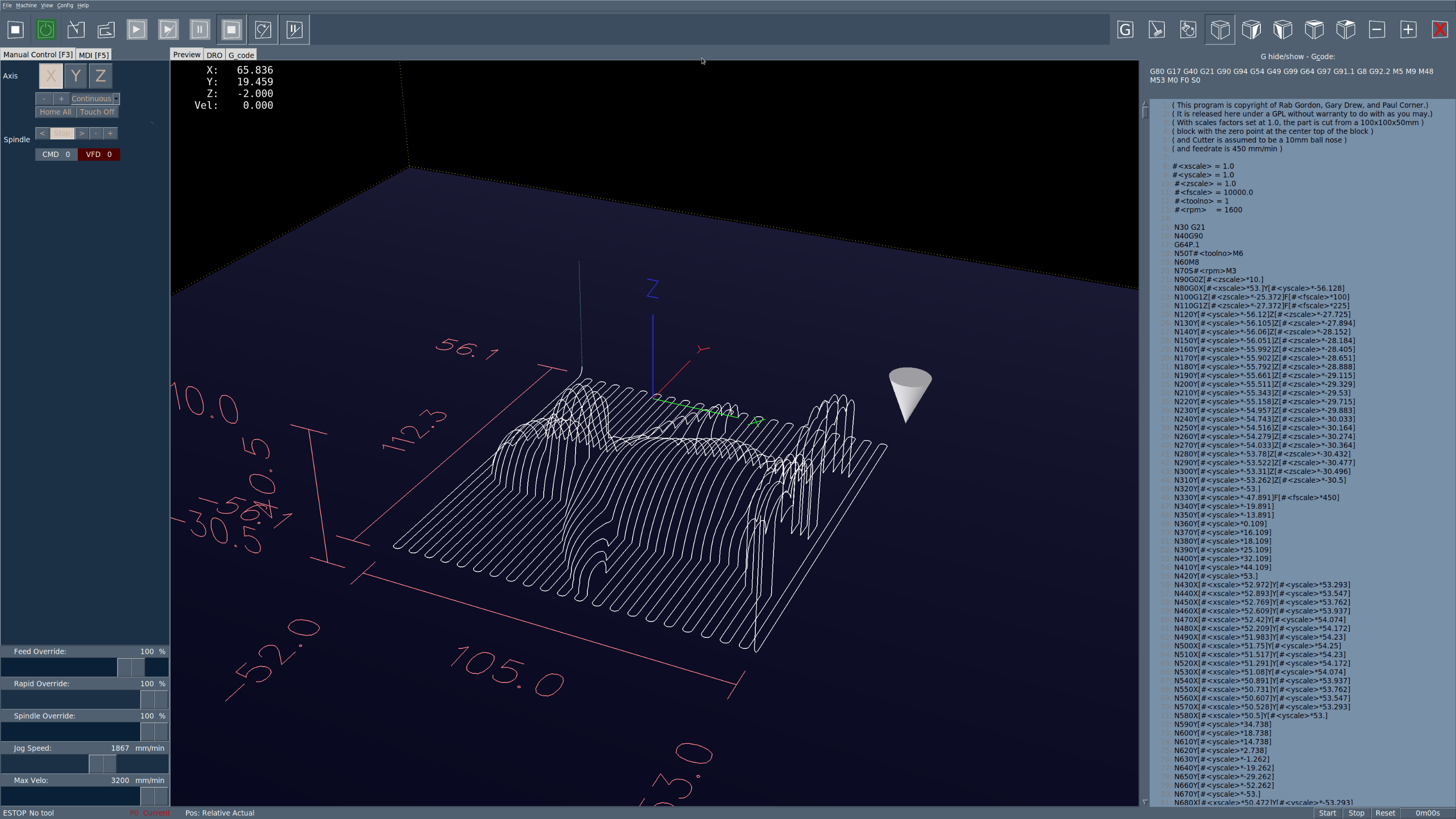
Task: Toggle the pause-slash optional pause icon
Action: tap(294, 30)
